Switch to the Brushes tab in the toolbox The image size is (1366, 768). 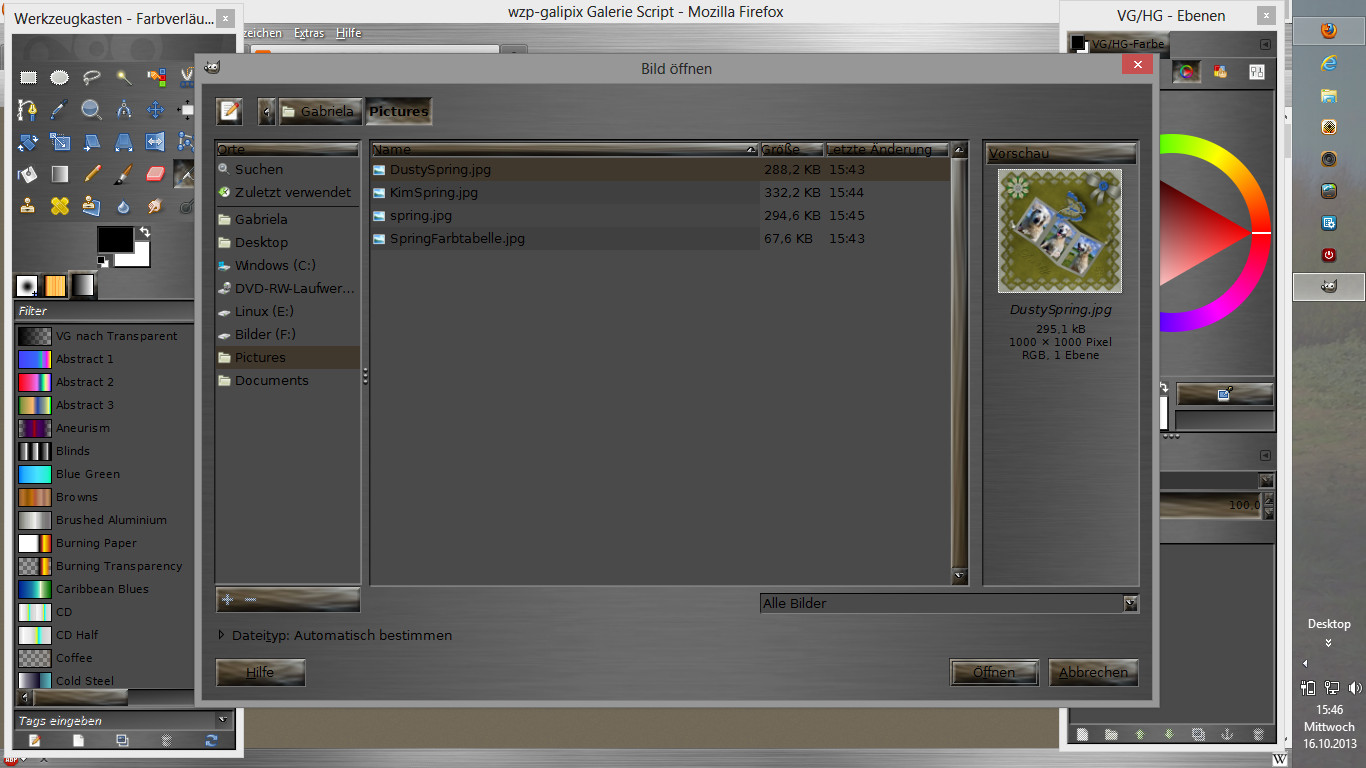28,286
